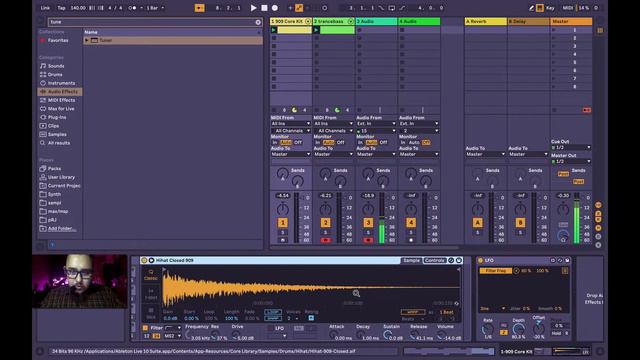Toggle track 2 activator button
Viewport: 640px width, 360px height.
click(325, 222)
